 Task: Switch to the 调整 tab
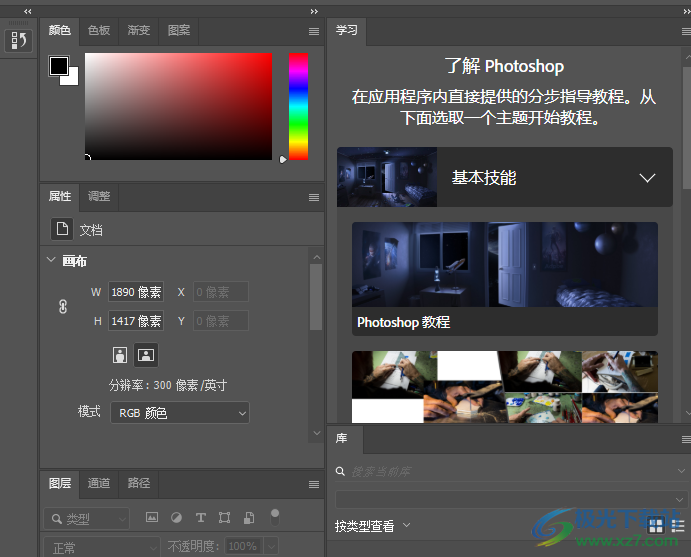[99, 197]
